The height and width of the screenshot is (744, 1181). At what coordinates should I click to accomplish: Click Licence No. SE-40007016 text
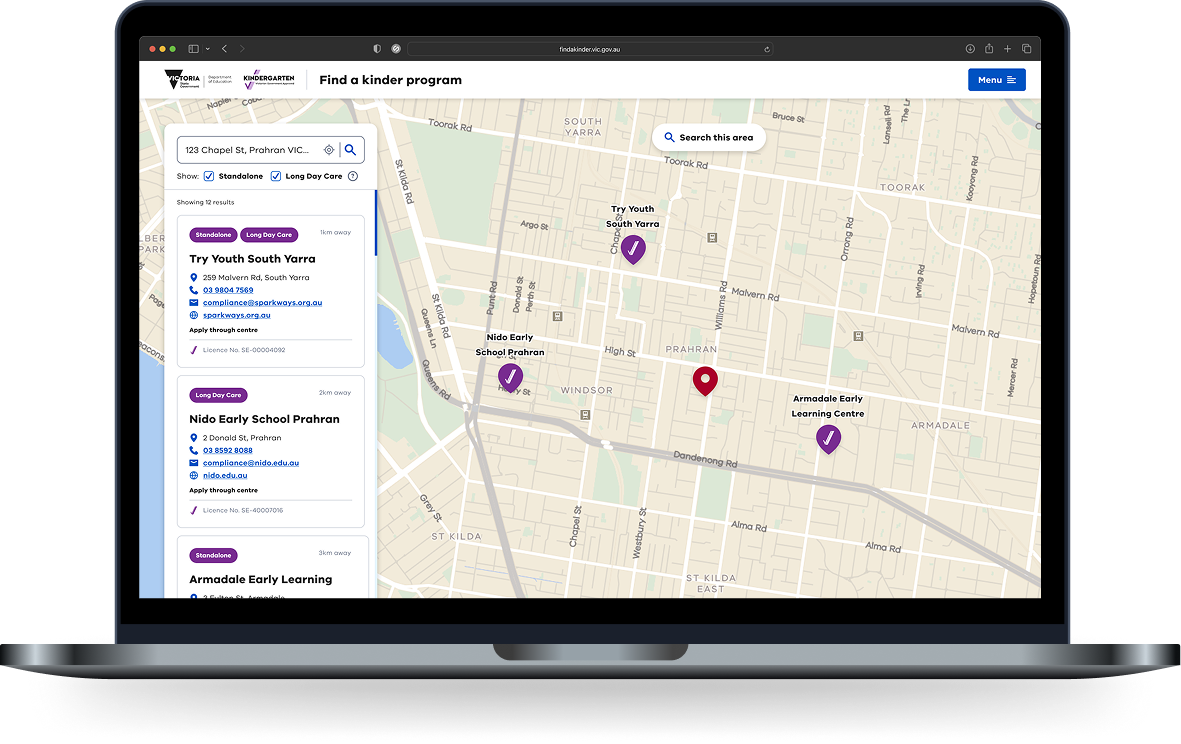pyautogui.click(x=243, y=511)
